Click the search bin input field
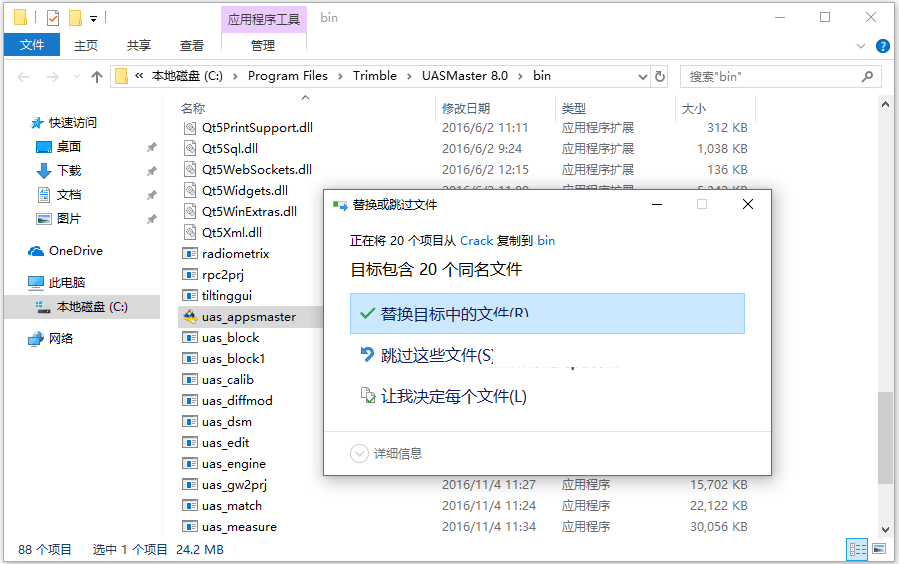The height and width of the screenshot is (564, 899). click(x=771, y=77)
